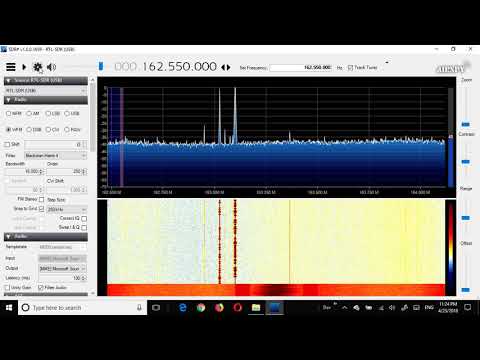Viewport: 480px width, 360px height.
Task: Click the SDR# taskbar icon
Action: 274,307
